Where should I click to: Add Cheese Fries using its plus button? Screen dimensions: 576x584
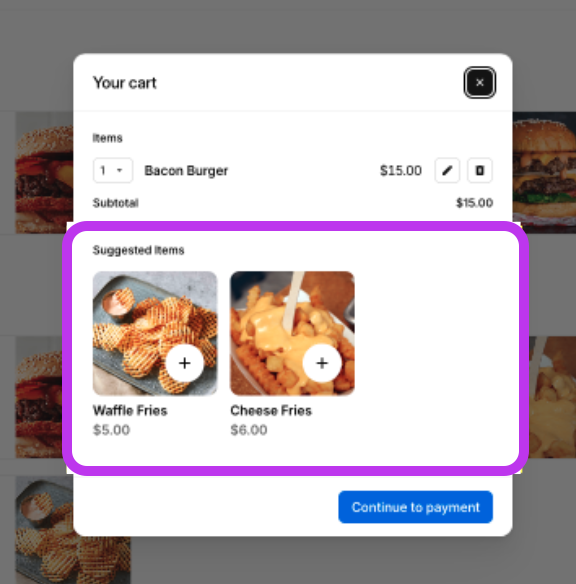tap(322, 363)
